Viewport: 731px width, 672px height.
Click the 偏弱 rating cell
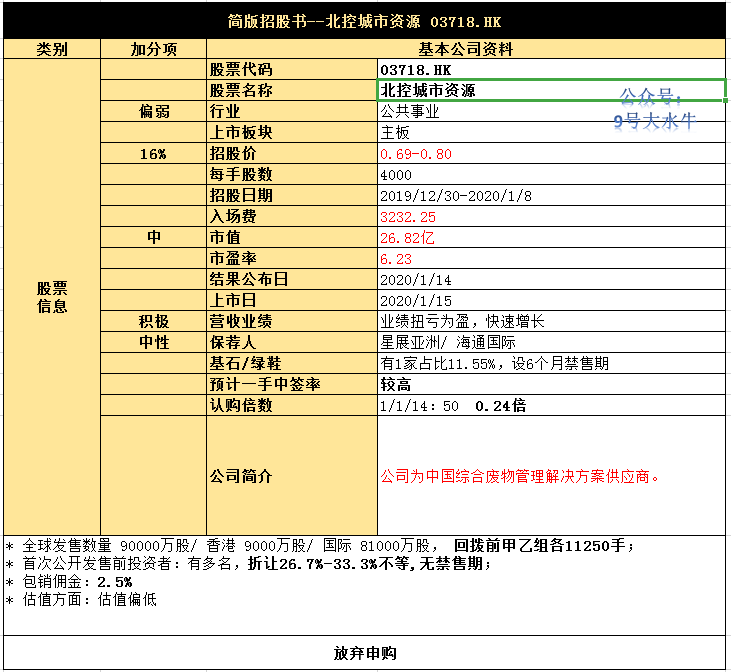coord(153,111)
